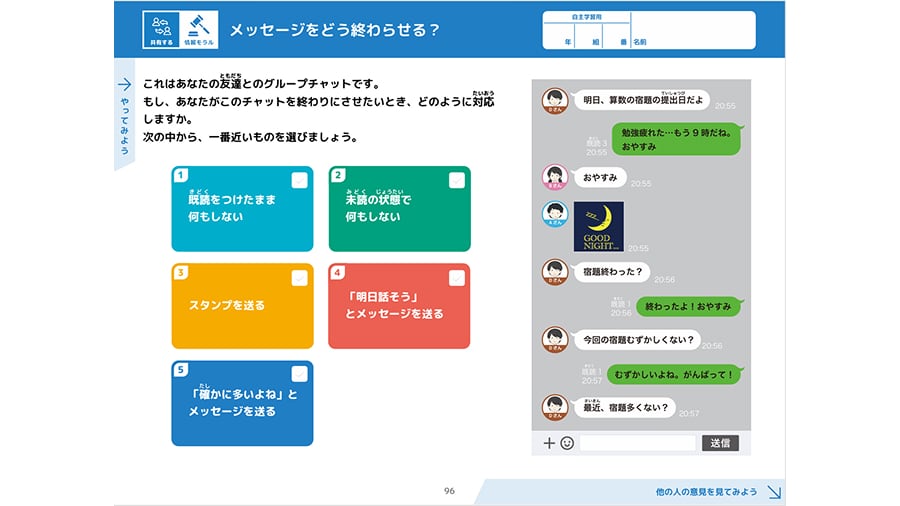Click the 組 class field in header
The width and height of the screenshot is (900, 506).
pos(588,36)
